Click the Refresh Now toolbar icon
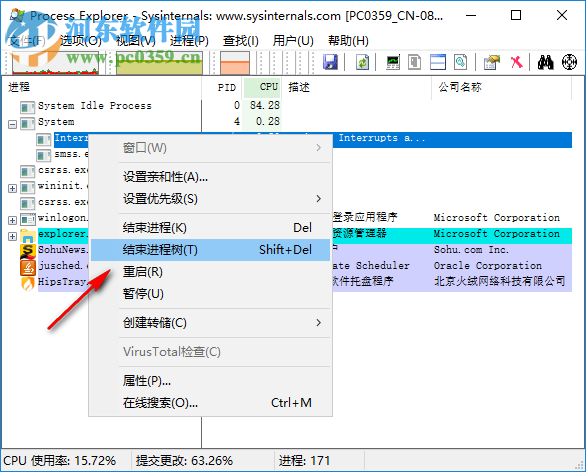Screen dimensions: 586x472 click(362, 62)
